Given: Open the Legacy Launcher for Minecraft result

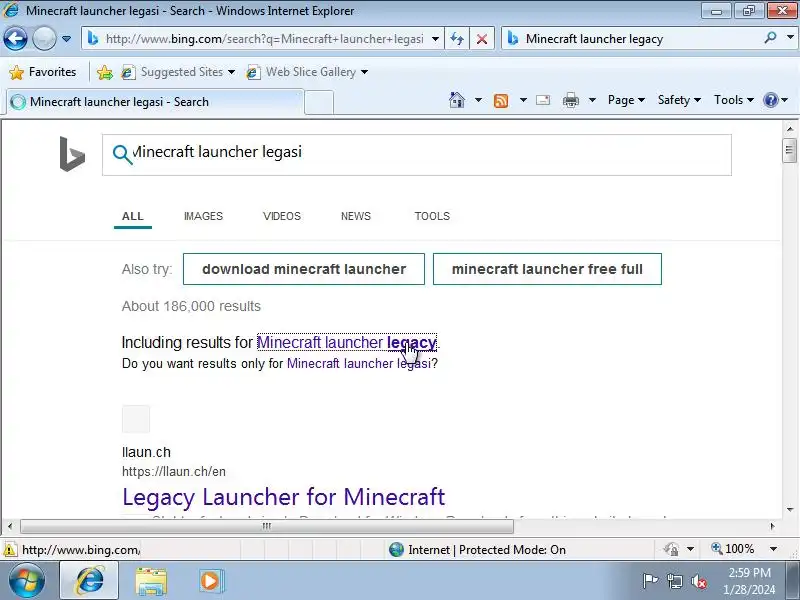Looking at the screenshot, I should coord(284,497).
